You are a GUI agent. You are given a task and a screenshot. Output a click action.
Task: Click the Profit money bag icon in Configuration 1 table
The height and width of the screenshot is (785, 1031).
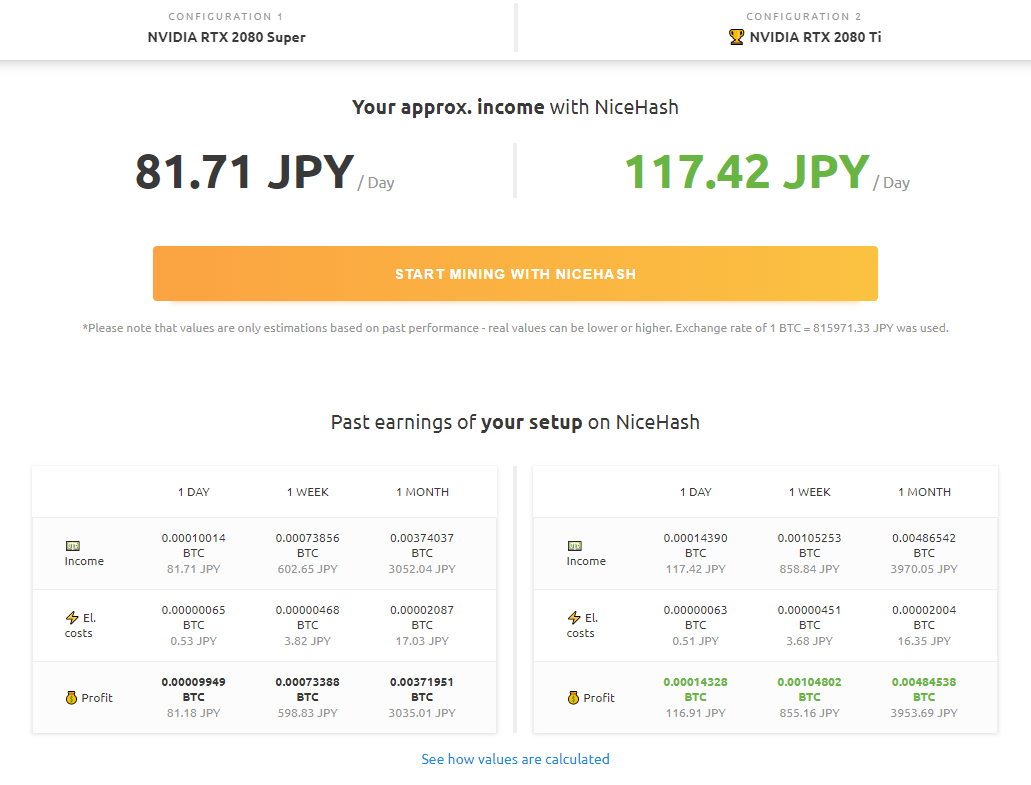pos(71,698)
